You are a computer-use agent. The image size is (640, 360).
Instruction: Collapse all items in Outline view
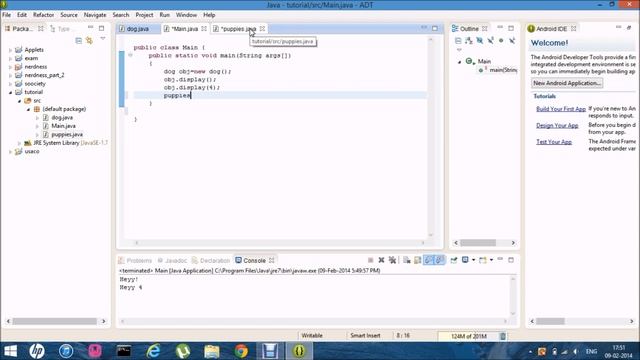458,40
